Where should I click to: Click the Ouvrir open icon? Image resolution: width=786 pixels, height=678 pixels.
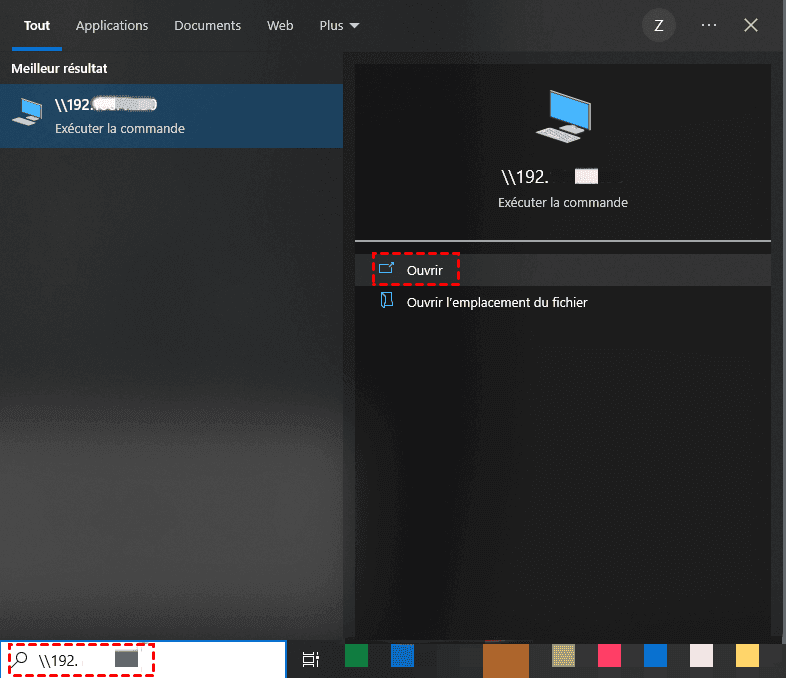386,269
